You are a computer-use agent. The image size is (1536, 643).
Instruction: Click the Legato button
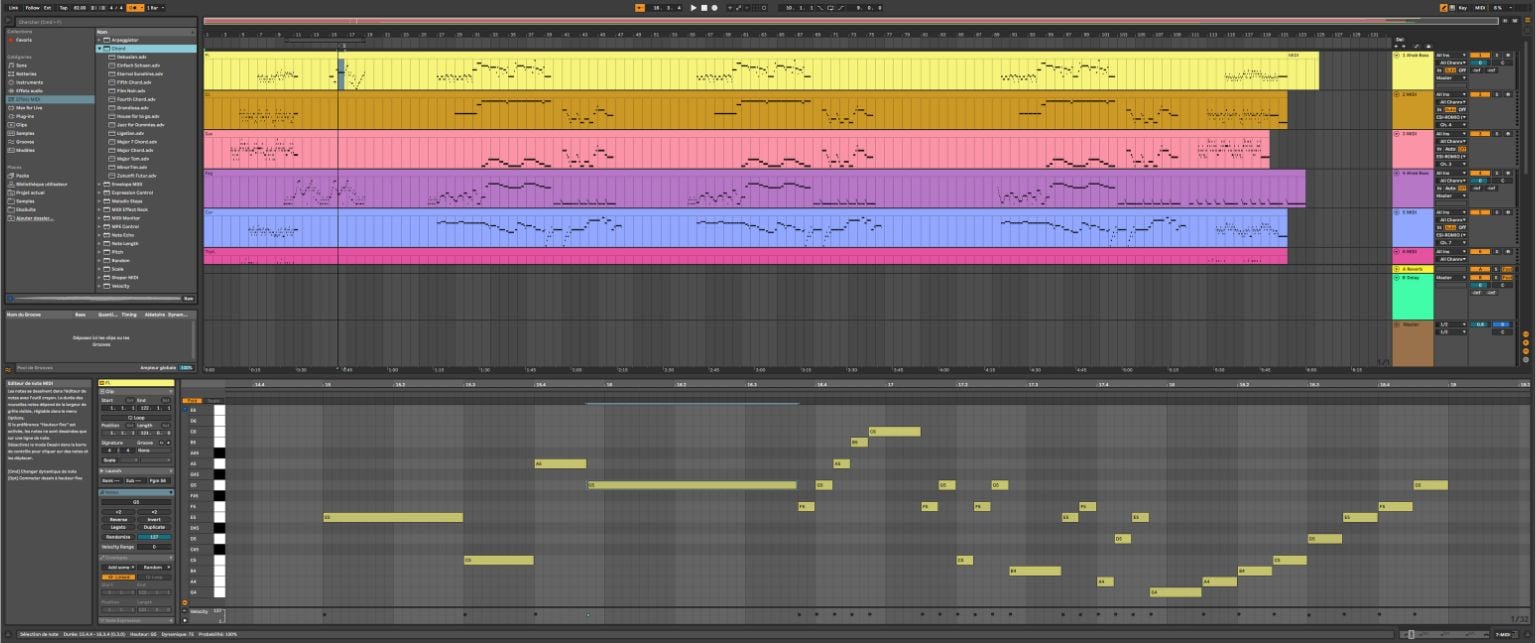118,527
